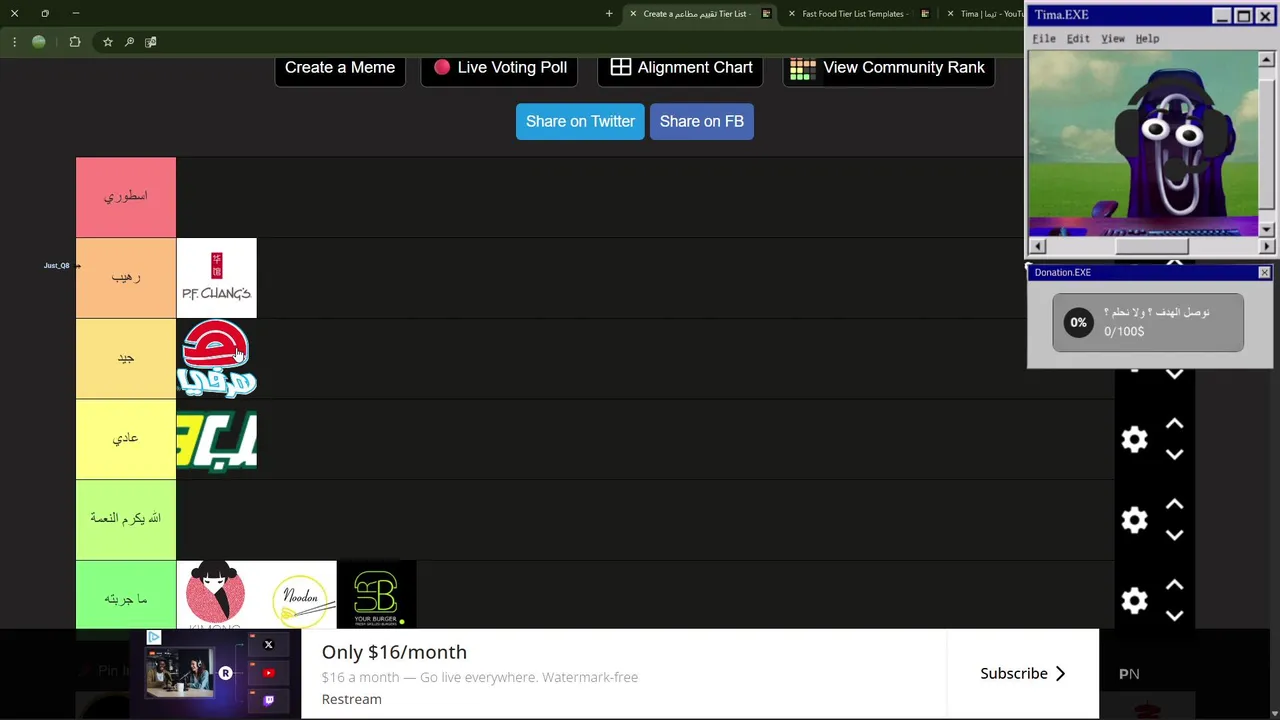Select the green Subway logo in عادي tier

(x=216, y=440)
